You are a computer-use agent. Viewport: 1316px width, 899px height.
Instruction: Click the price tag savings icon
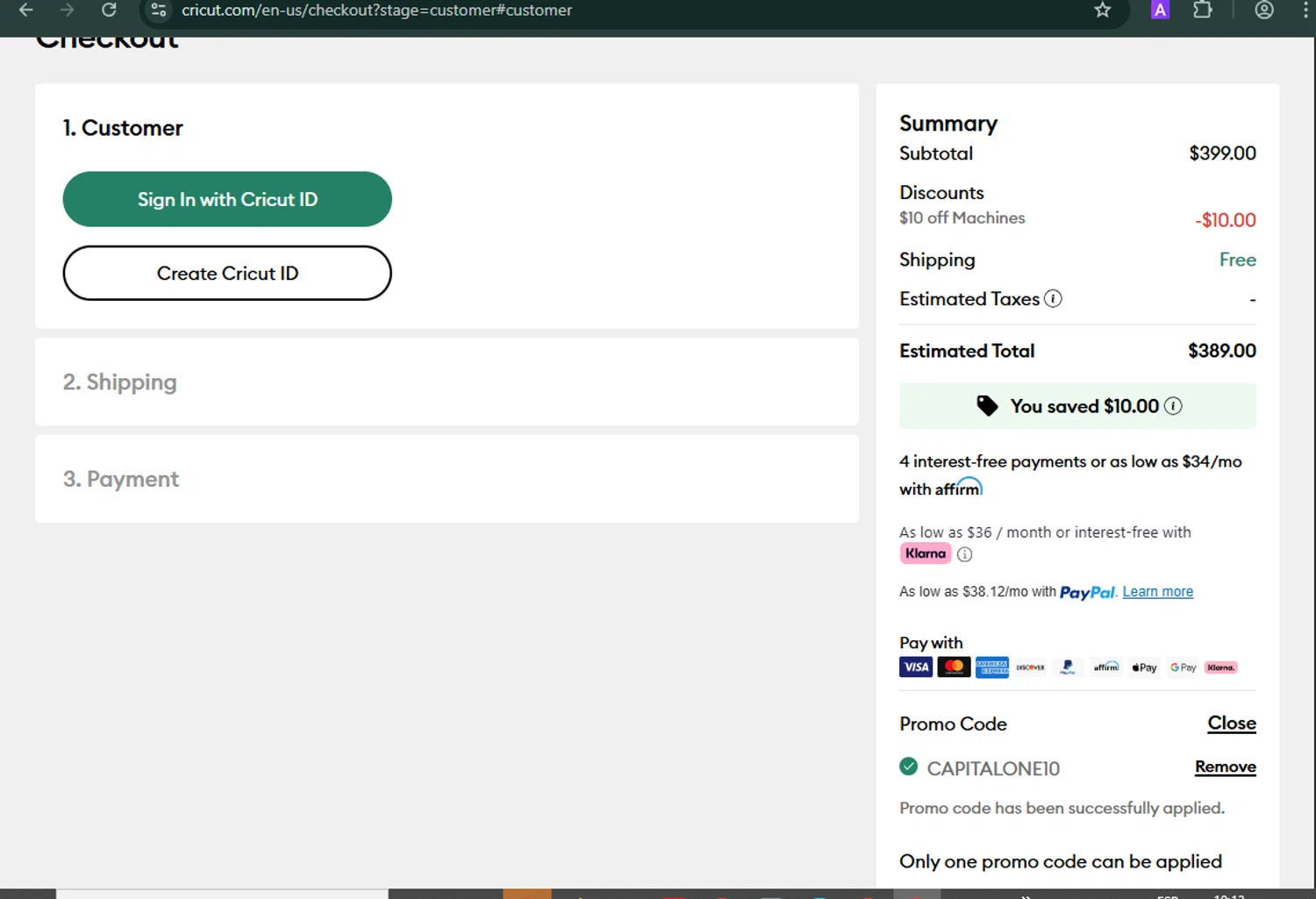[987, 406]
